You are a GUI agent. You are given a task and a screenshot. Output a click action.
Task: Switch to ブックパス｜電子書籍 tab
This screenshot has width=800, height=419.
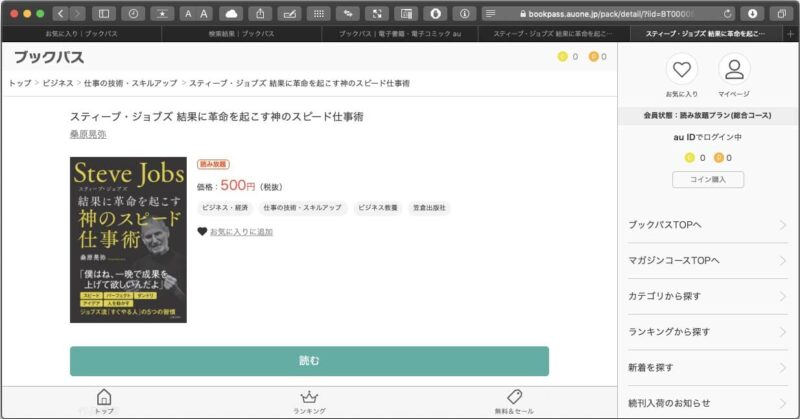pos(400,34)
